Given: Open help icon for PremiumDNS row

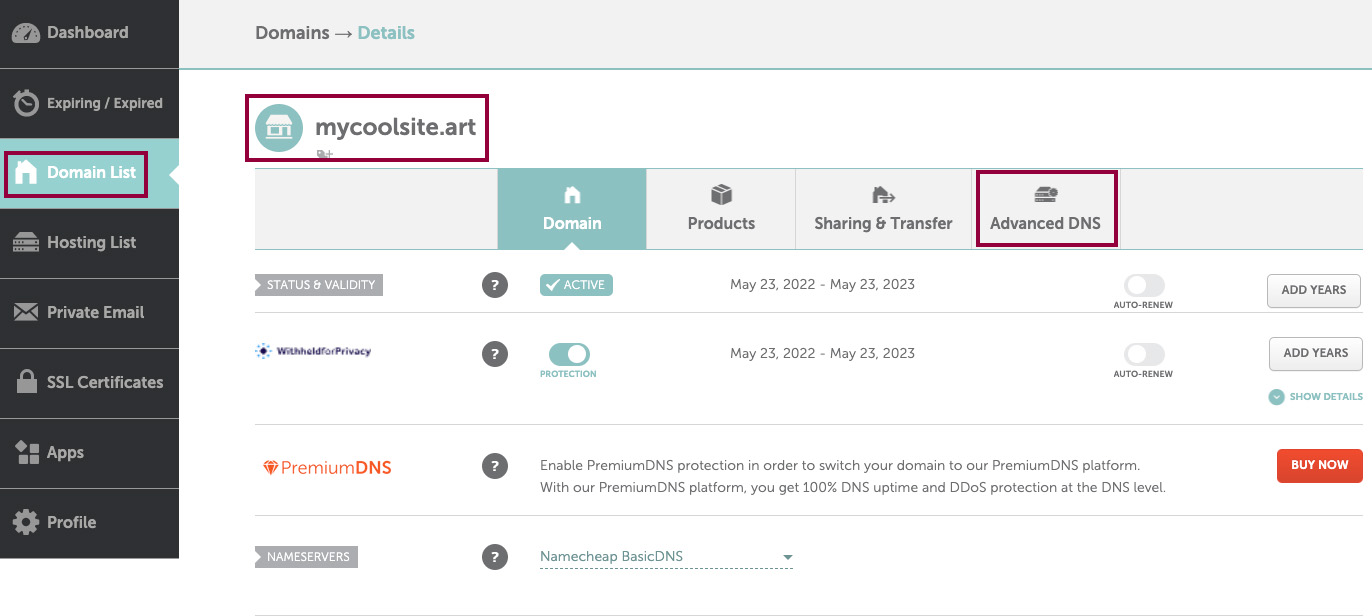Looking at the screenshot, I should (494, 466).
